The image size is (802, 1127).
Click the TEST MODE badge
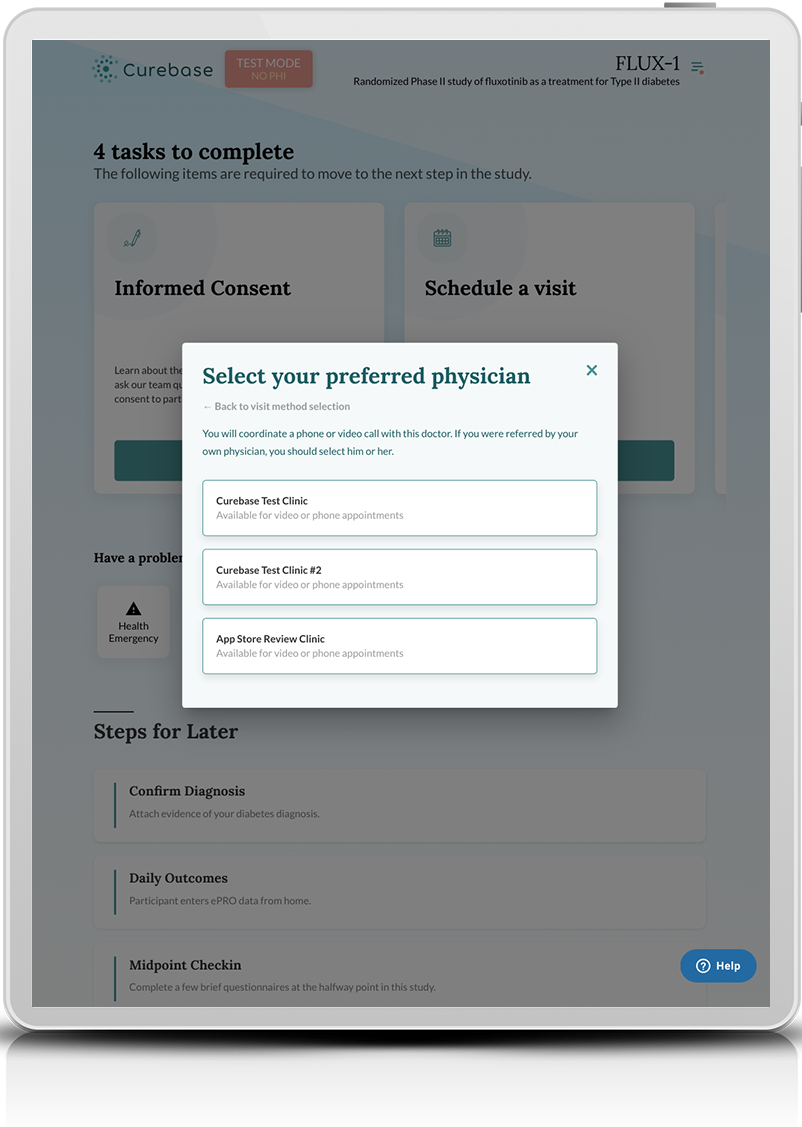pos(268,69)
